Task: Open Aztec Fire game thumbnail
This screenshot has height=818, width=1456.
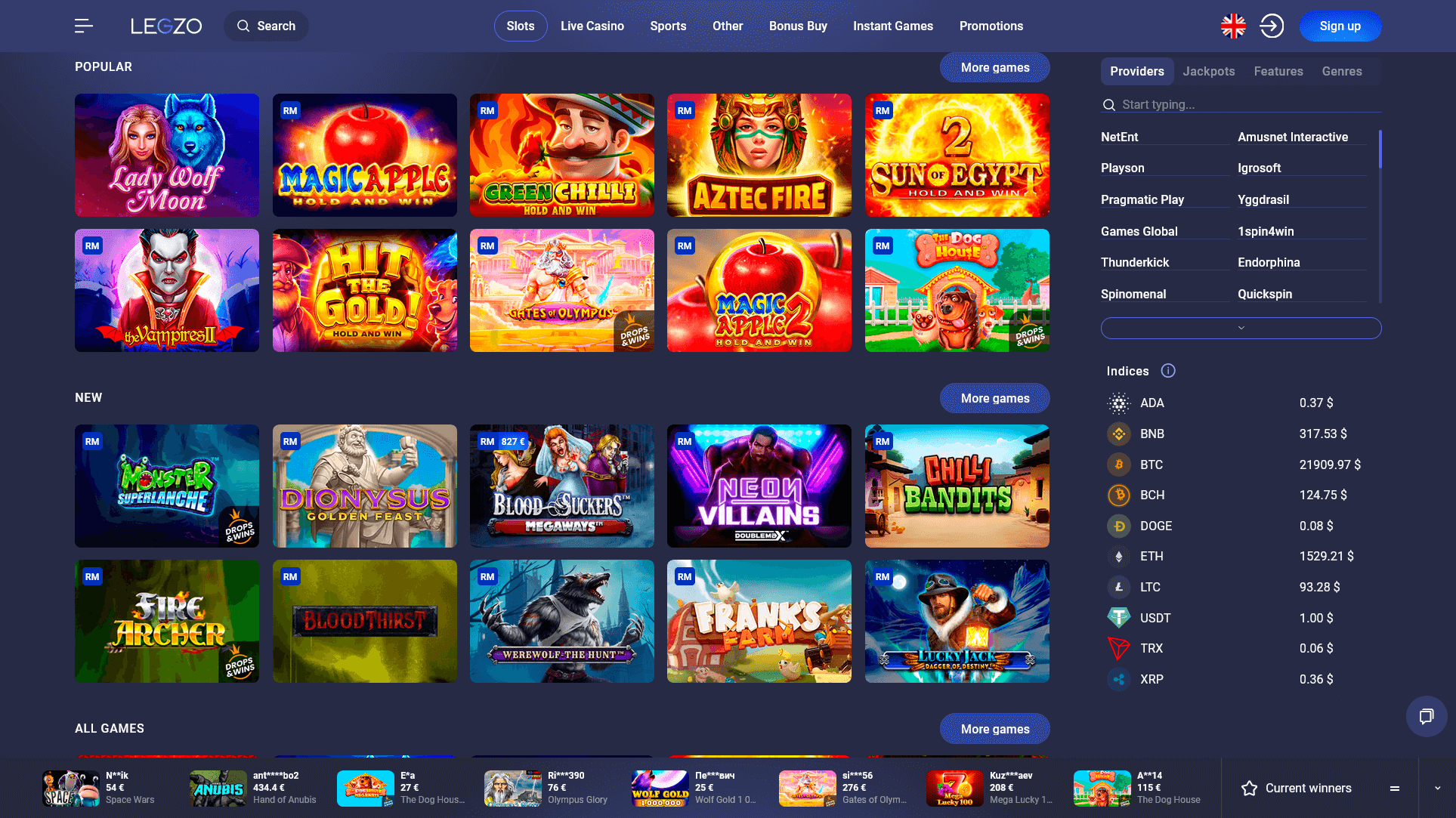Action: point(759,156)
